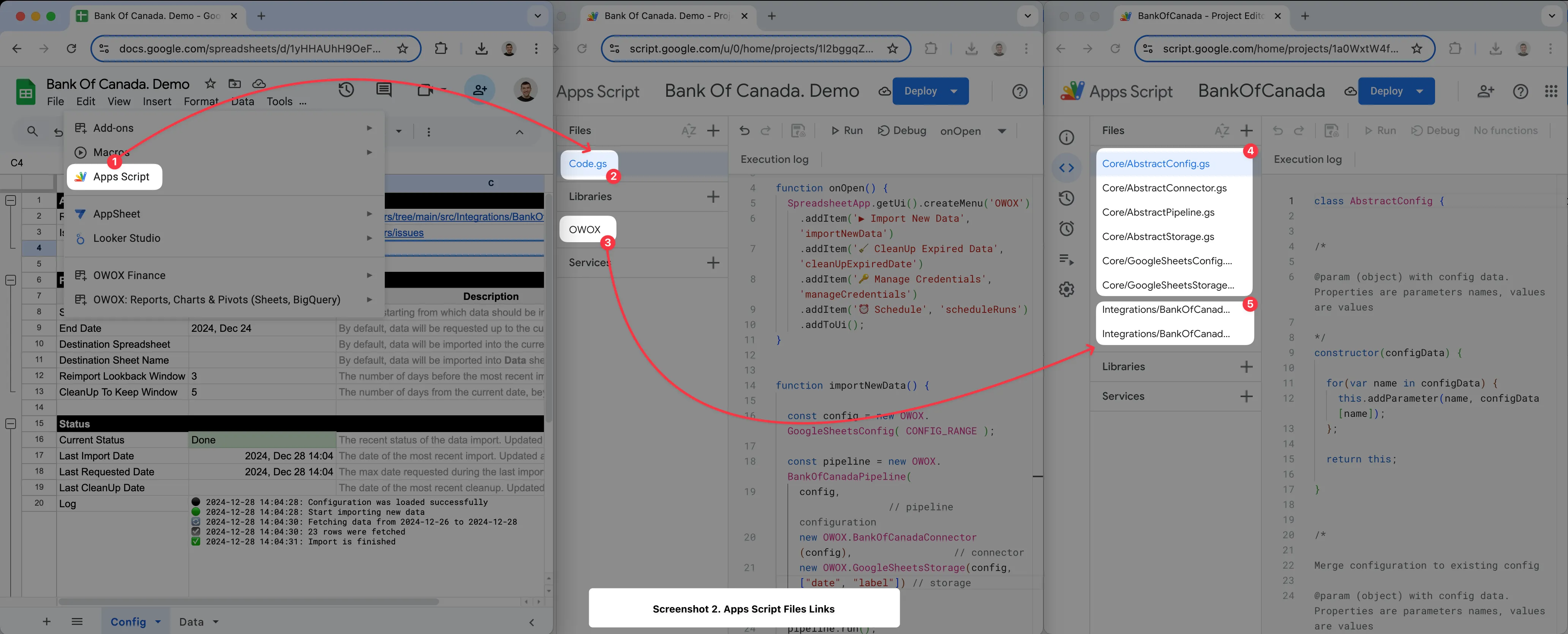Screen dimensions: 1568x634
Task: Click Debug in the middle Apps Script editor
Action: [x=902, y=130]
